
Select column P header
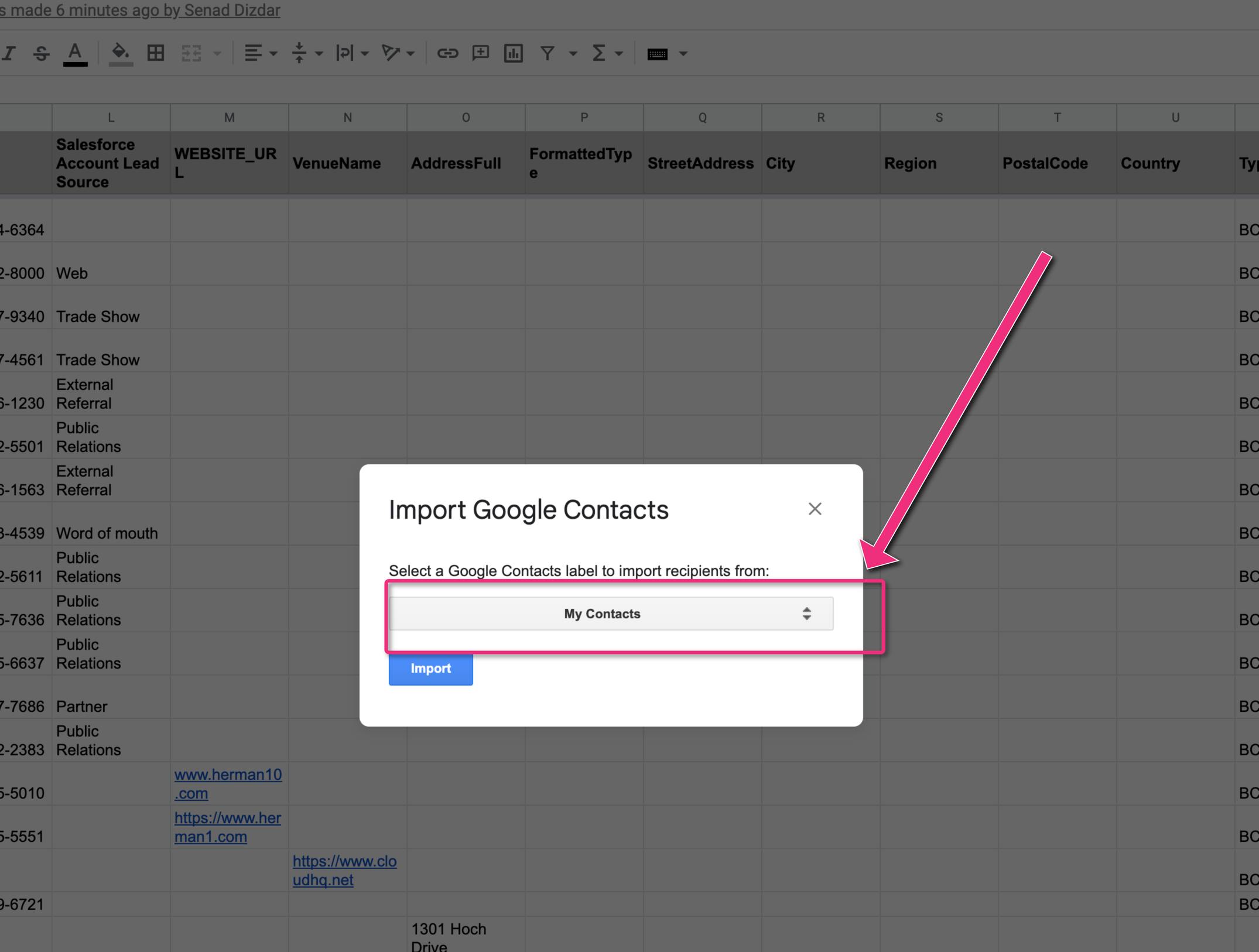[x=584, y=118]
